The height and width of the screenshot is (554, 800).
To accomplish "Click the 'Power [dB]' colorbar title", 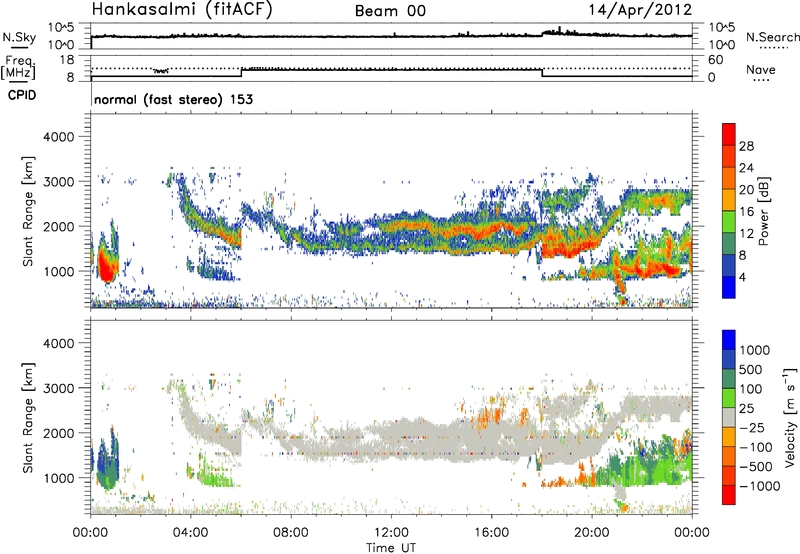I will click(763, 211).
